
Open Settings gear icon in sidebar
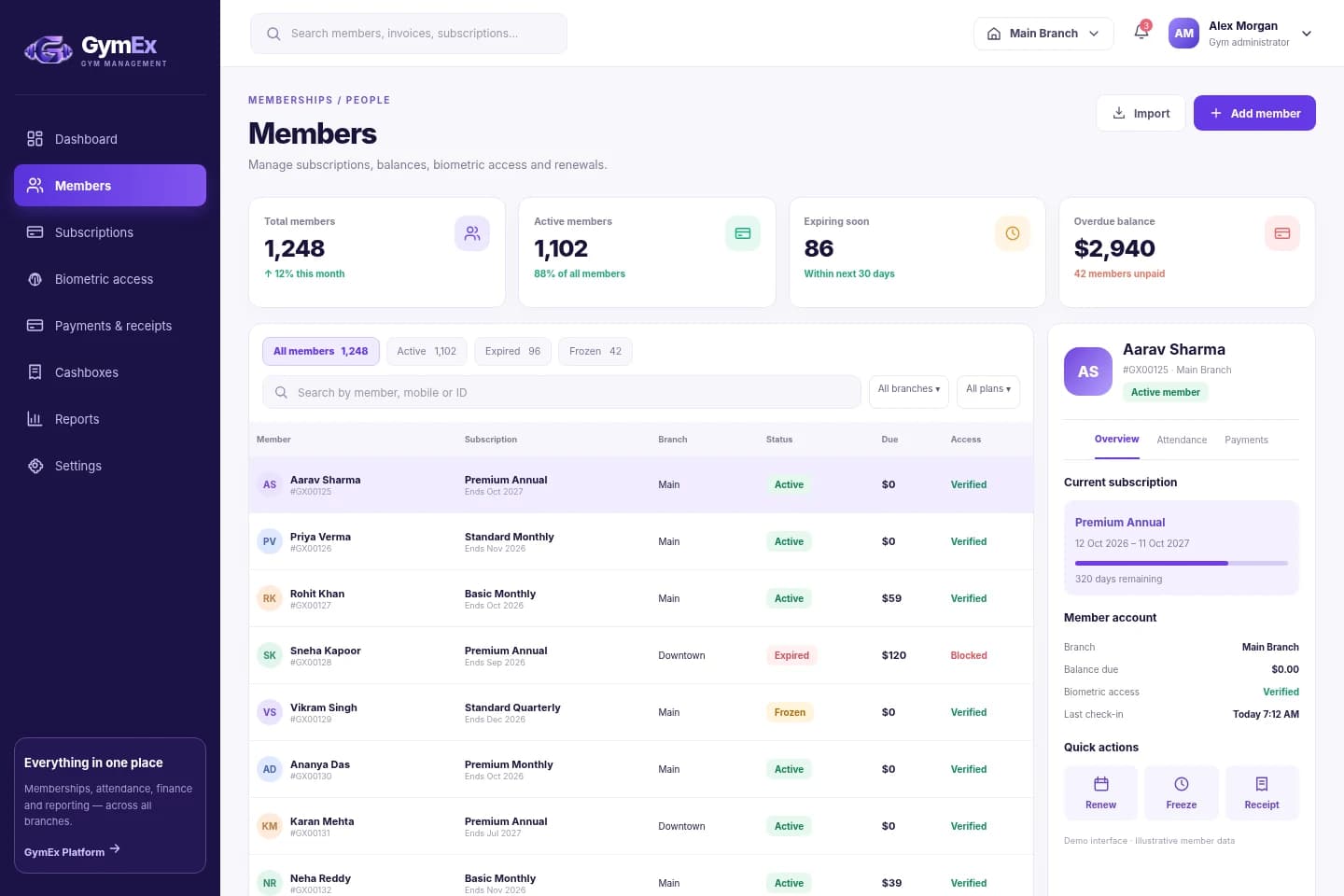(35, 466)
